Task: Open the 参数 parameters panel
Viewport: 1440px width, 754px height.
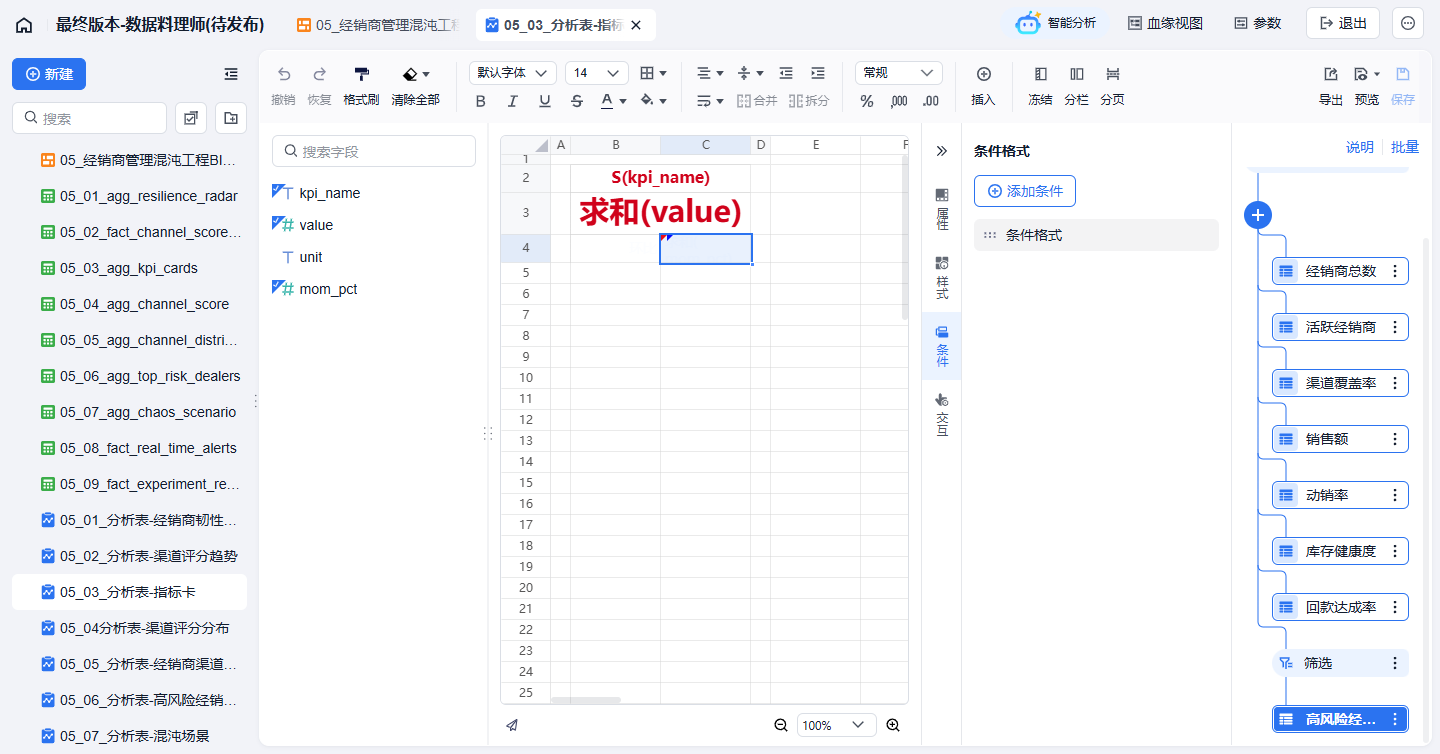Action: (1257, 23)
